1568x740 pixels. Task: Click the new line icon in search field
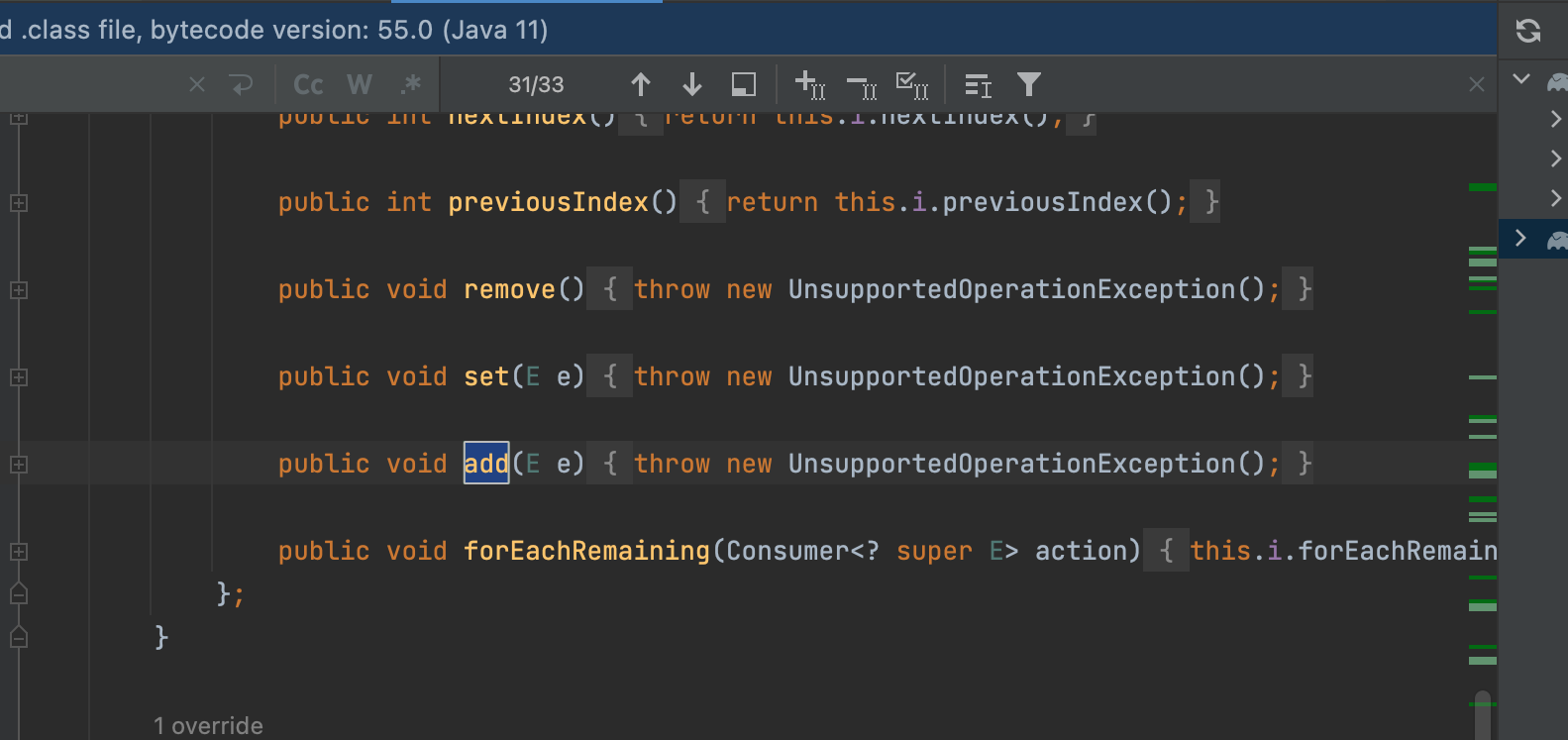(x=242, y=85)
